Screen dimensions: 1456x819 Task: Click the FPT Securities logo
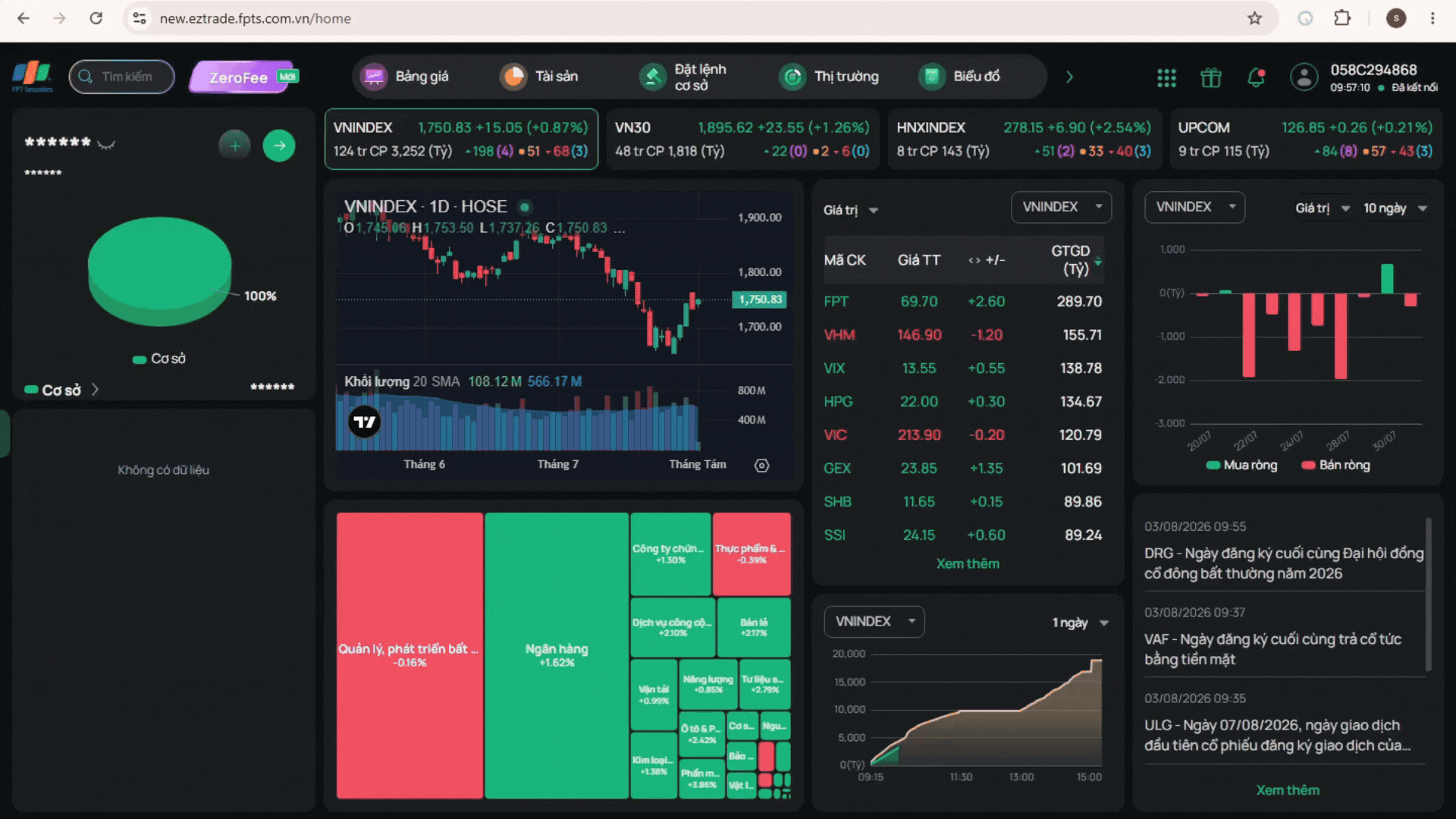(x=32, y=77)
